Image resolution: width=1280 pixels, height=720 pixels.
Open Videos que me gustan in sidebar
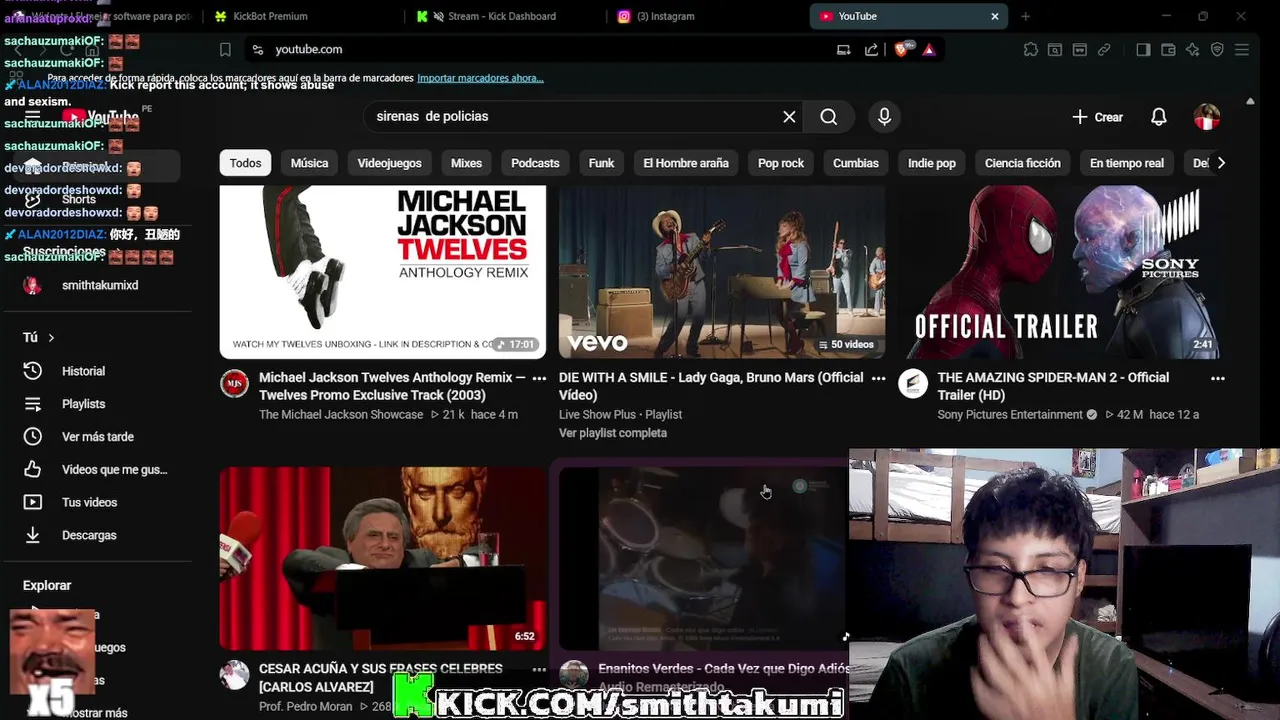click(97, 470)
